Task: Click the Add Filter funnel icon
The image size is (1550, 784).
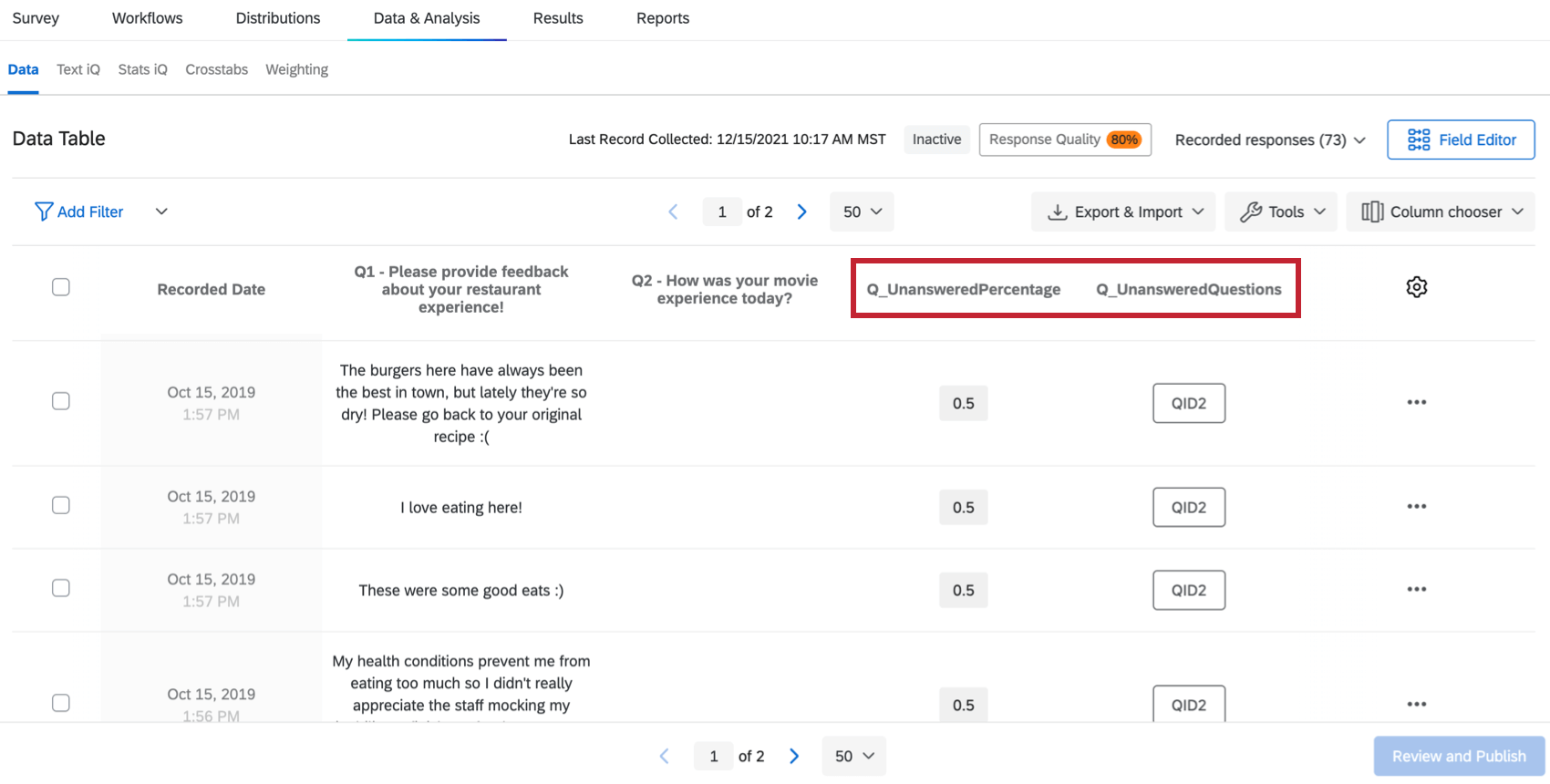Action: tap(43, 211)
